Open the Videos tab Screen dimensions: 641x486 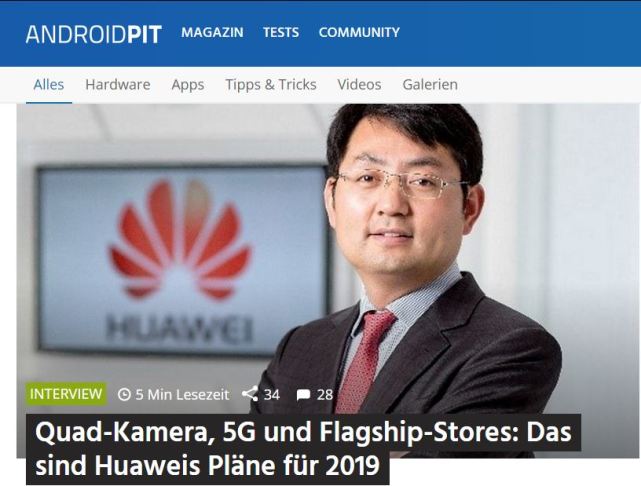[359, 85]
